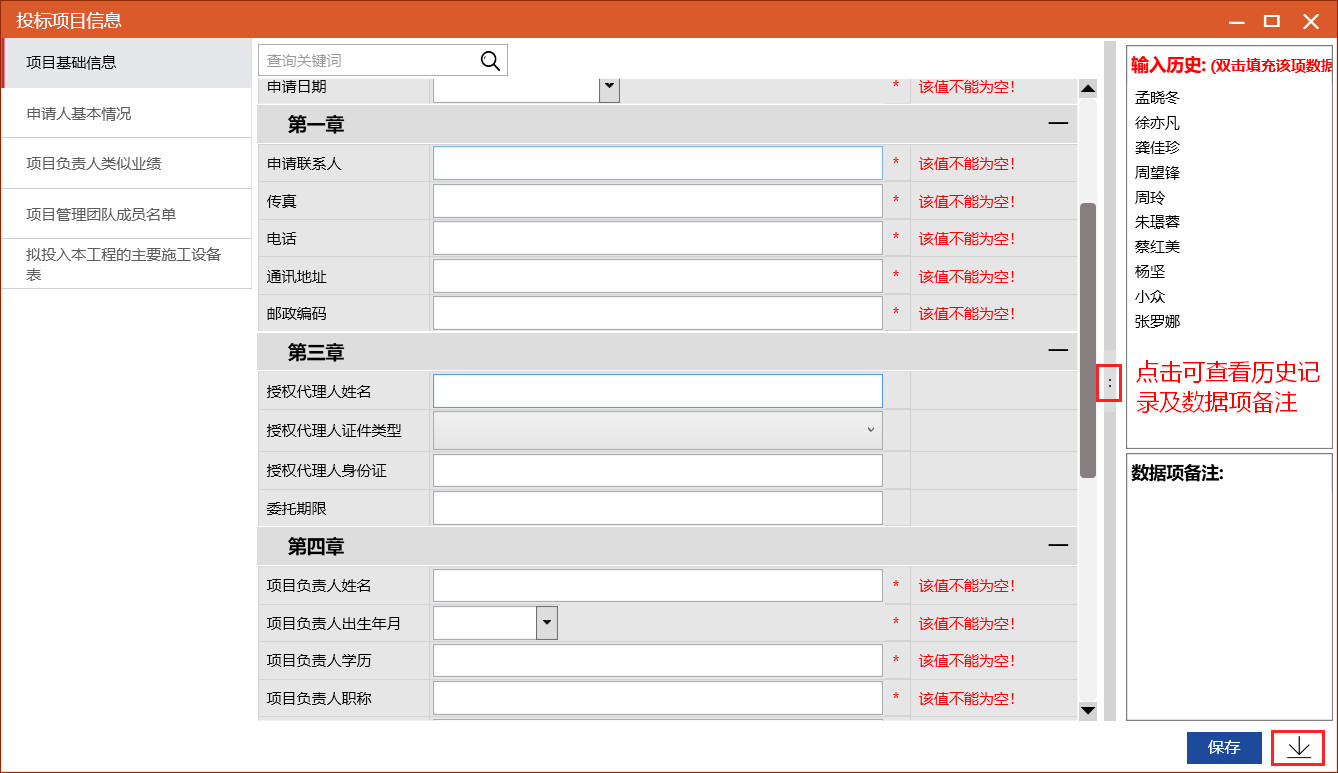Click the scroll up arrow of the form
This screenshot has width=1338, height=773.
pos(1088,89)
